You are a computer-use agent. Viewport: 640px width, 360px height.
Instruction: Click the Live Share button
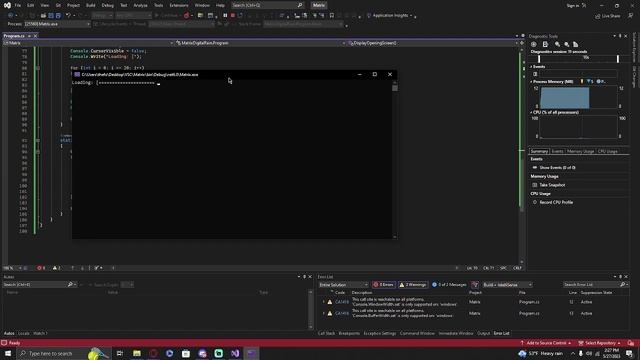[608, 16]
